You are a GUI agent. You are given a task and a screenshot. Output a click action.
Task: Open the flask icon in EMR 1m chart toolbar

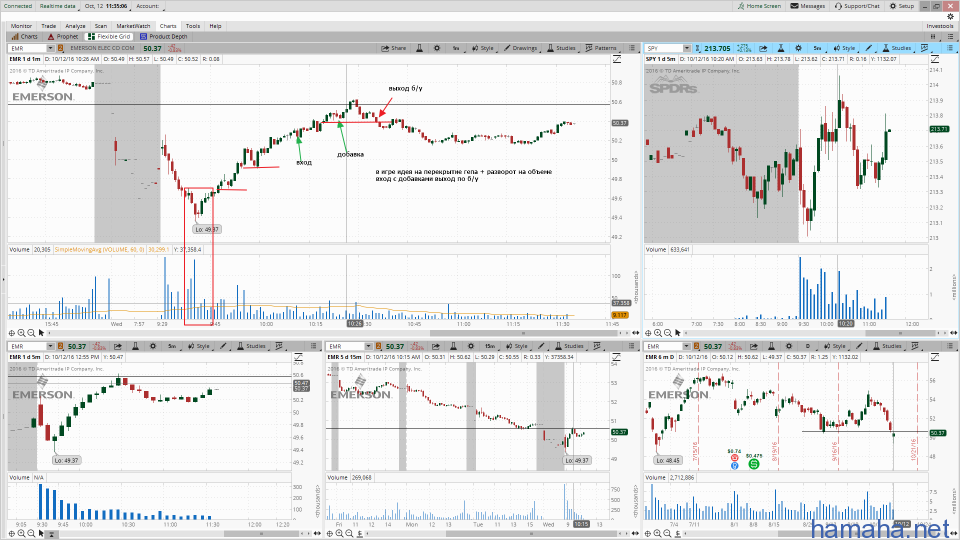[x=419, y=48]
